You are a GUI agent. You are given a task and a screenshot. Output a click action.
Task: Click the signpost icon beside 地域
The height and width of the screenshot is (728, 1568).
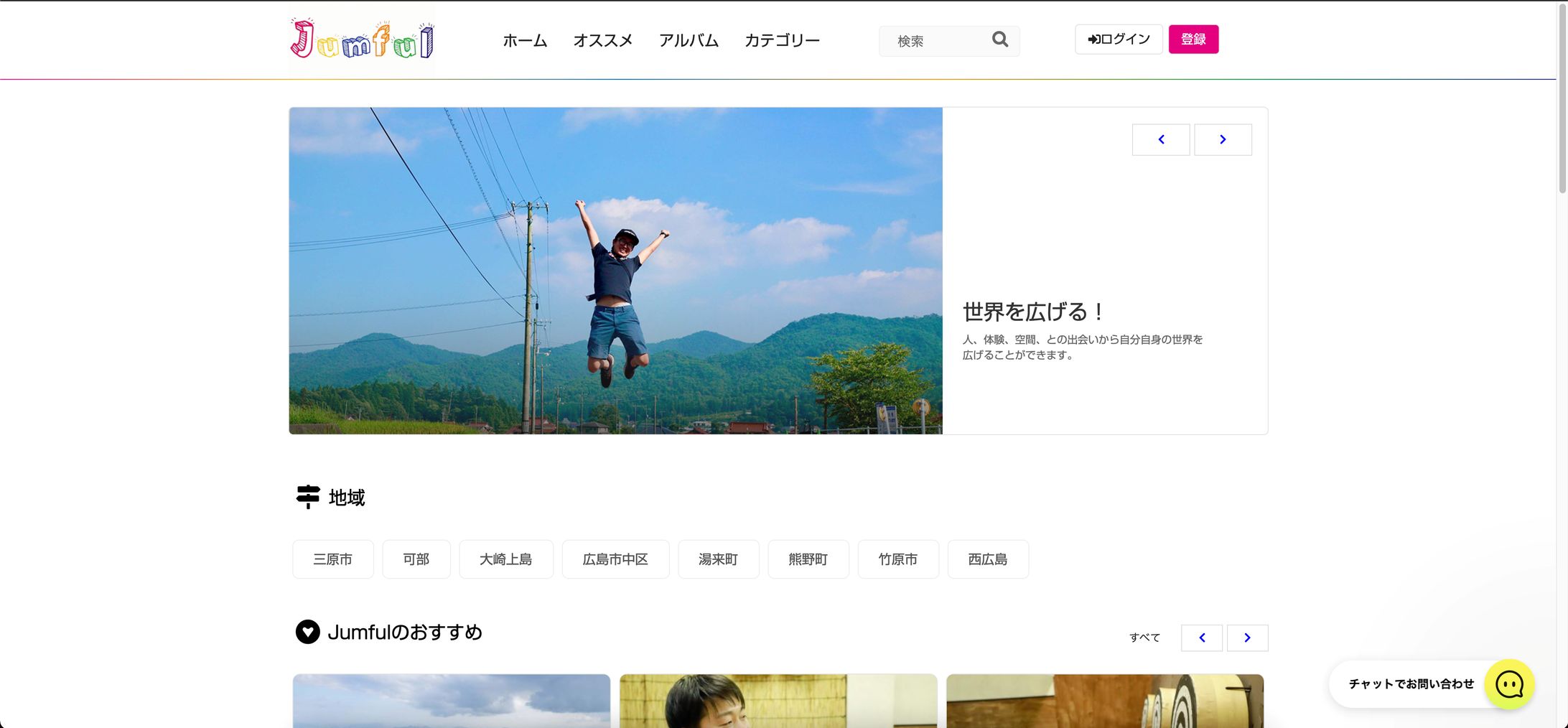click(308, 497)
